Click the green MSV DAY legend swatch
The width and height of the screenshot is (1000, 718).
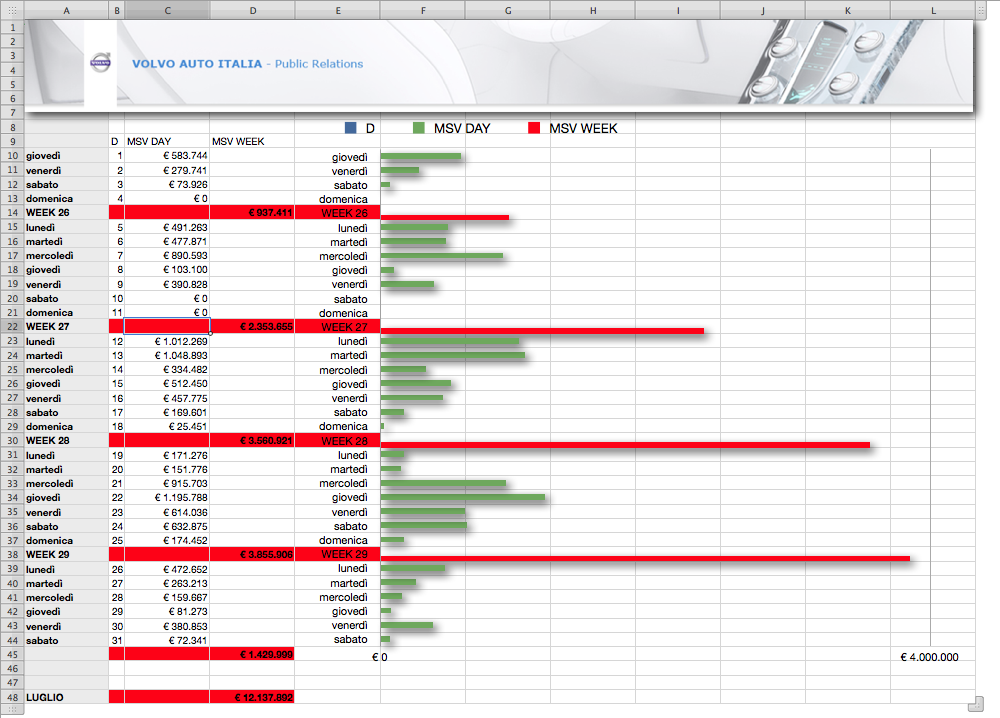click(419, 128)
